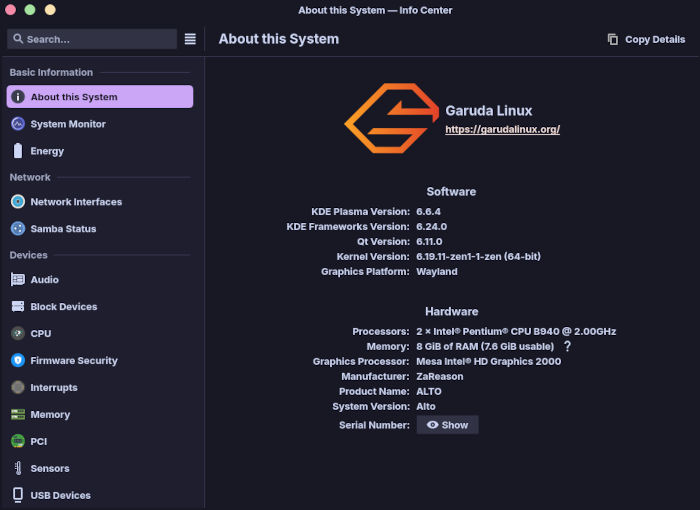Open the garudalinux.org link
Screen dimensions: 700x510
[502, 129]
